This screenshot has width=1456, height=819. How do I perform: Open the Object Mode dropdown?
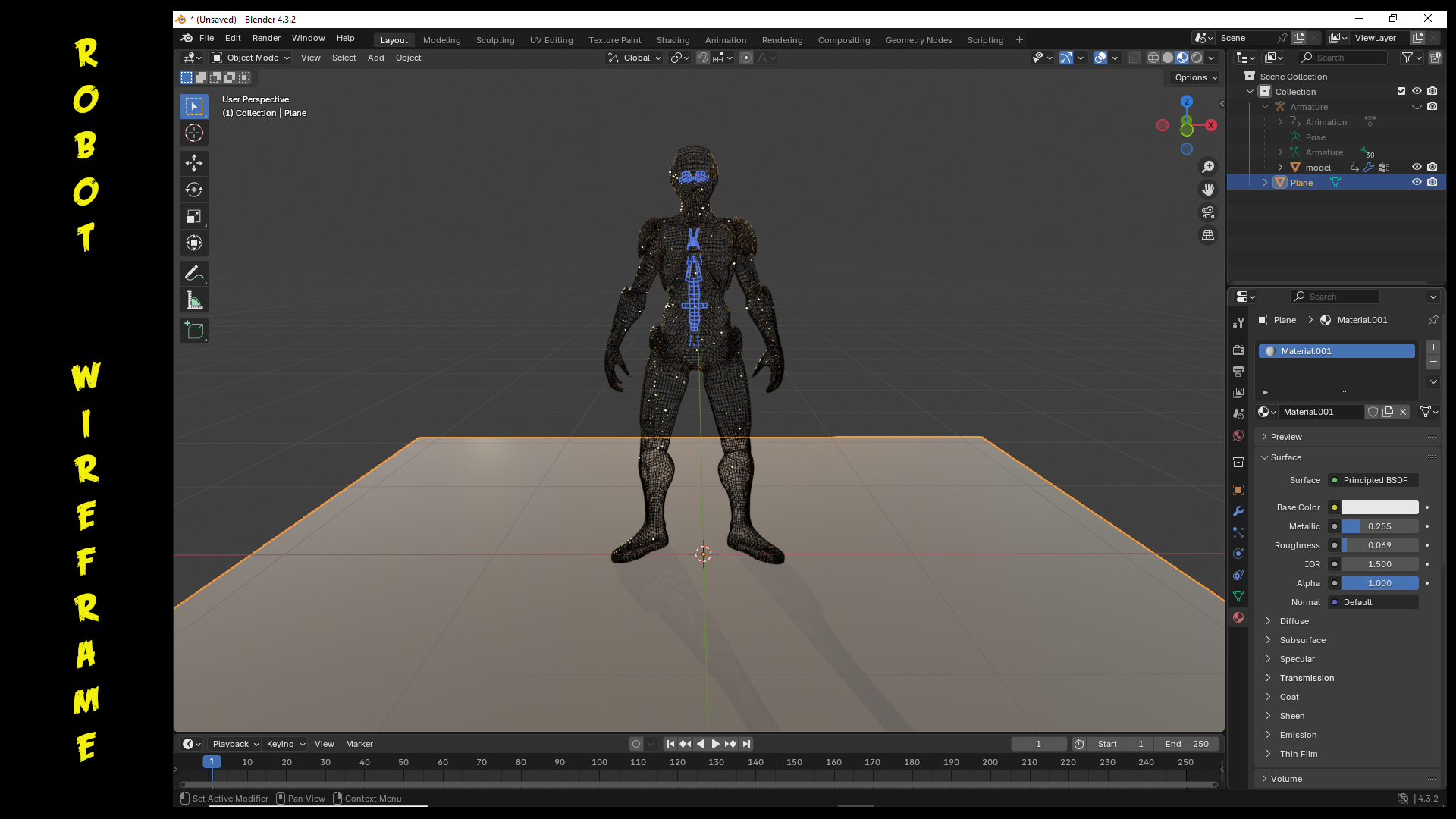(250, 58)
